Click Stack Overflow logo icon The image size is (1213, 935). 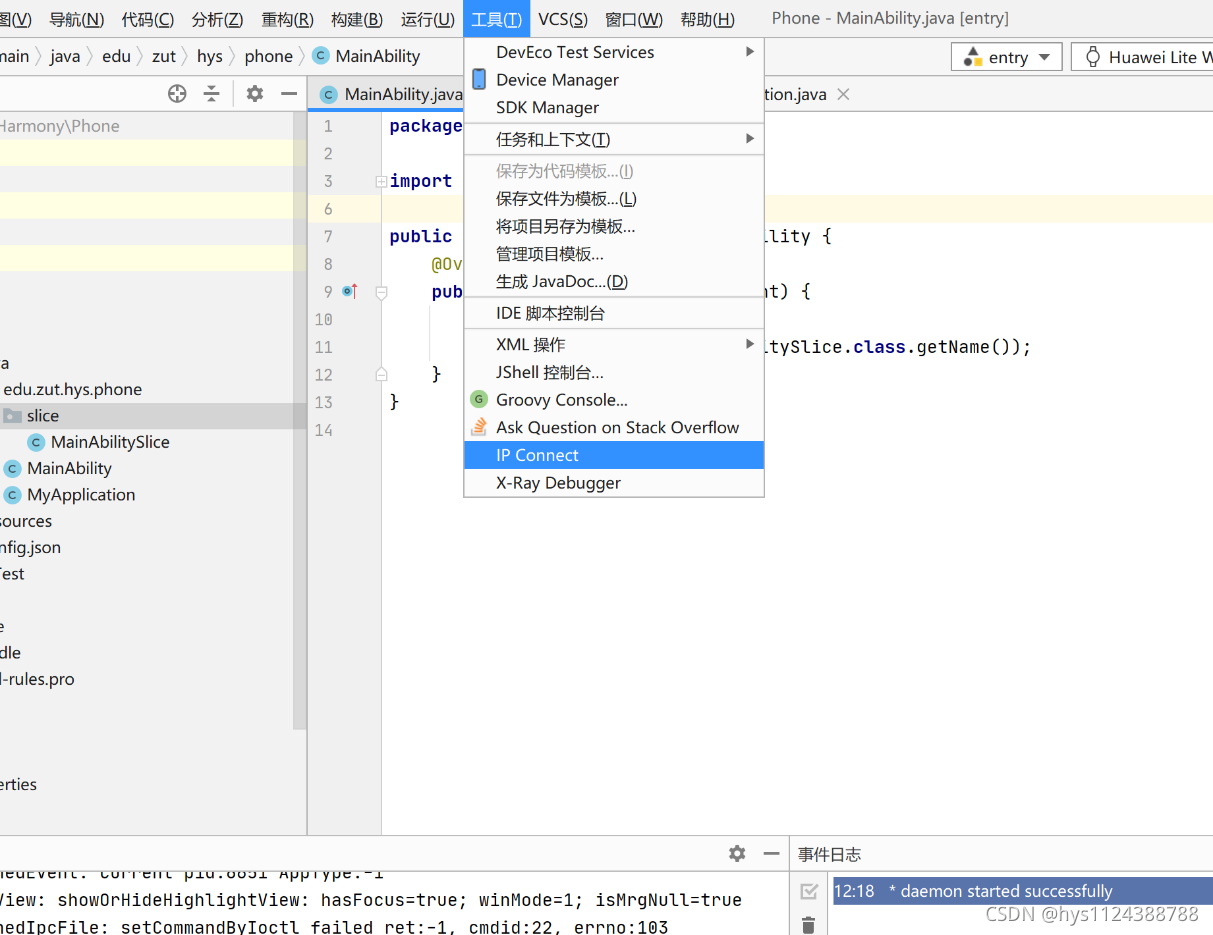pyautogui.click(x=479, y=428)
